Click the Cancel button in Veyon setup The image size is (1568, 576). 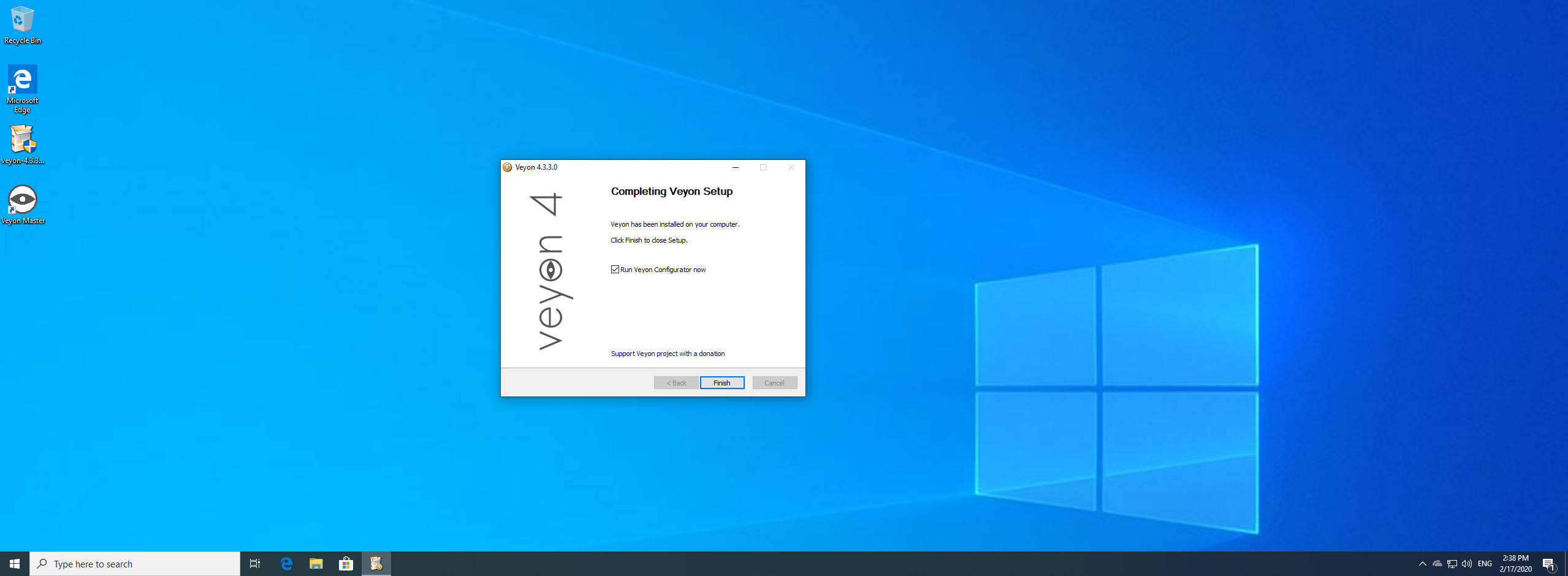point(775,383)
